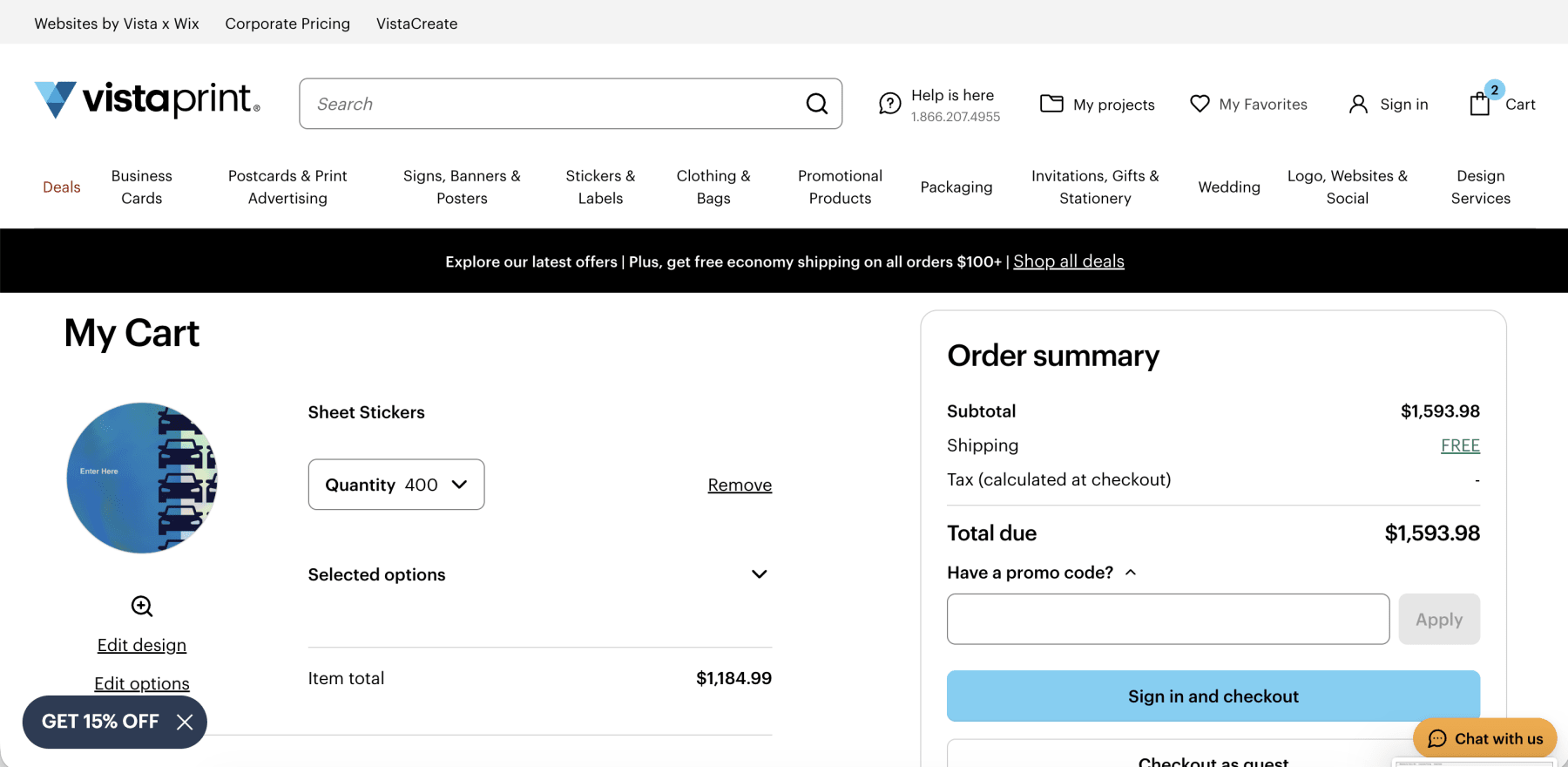
Task: Open the Deals menu
Action: [62, 187]
